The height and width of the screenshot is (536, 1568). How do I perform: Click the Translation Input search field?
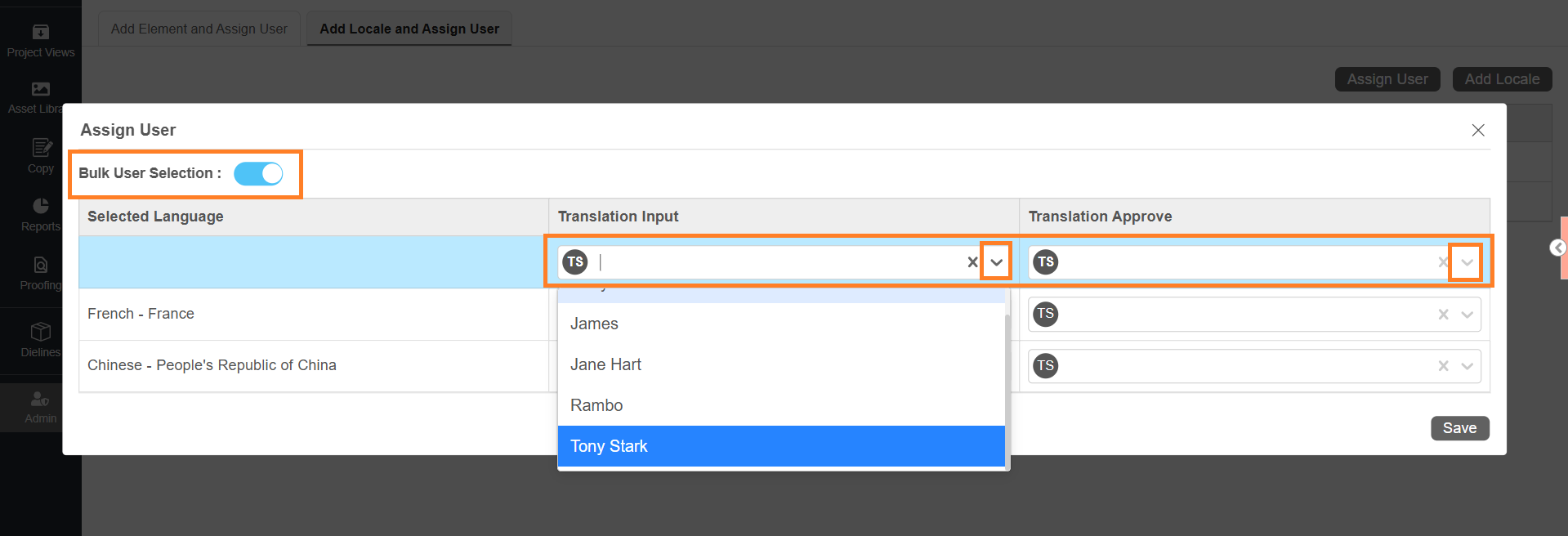pyautogui.click(x=776, y=262)
